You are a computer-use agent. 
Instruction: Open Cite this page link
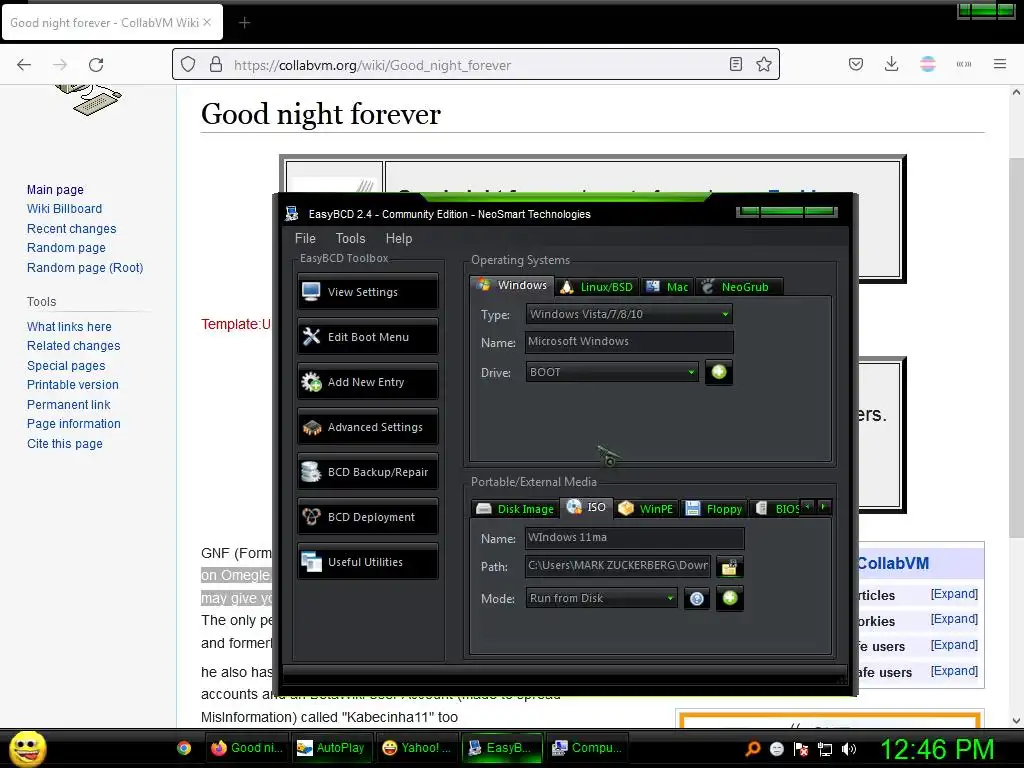point(65,443)
